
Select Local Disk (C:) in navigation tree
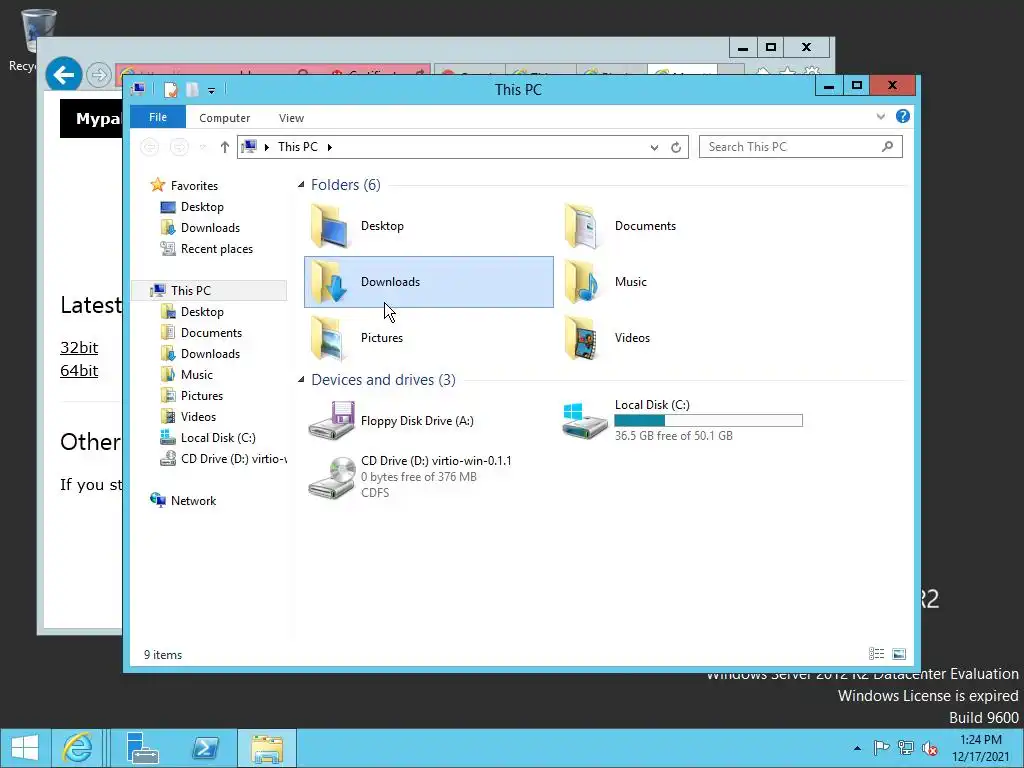coord(217,438)
